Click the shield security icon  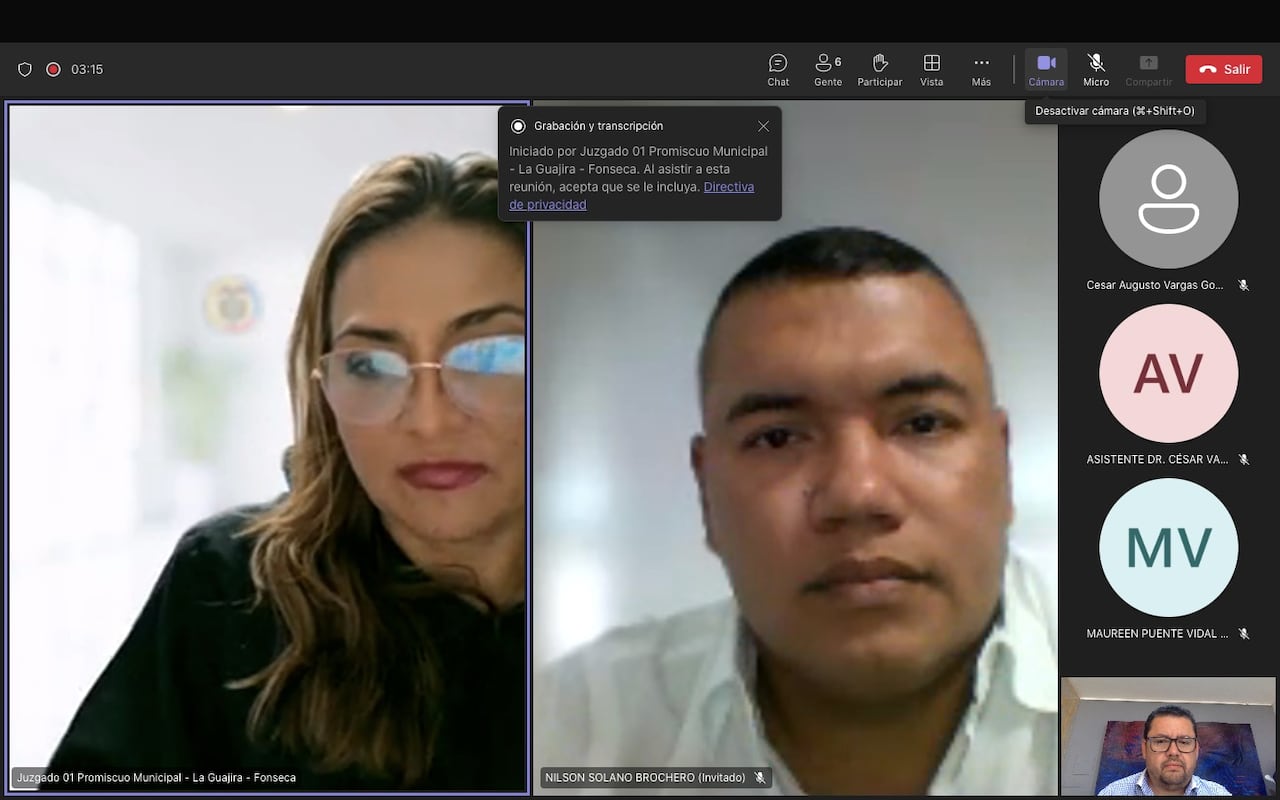point(25,69)
